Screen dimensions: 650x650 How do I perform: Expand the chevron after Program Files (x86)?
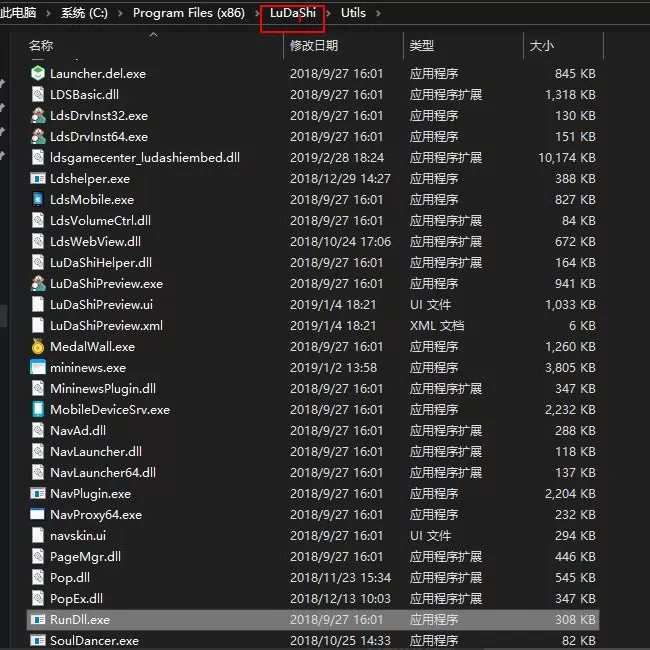tap(257, 13)
